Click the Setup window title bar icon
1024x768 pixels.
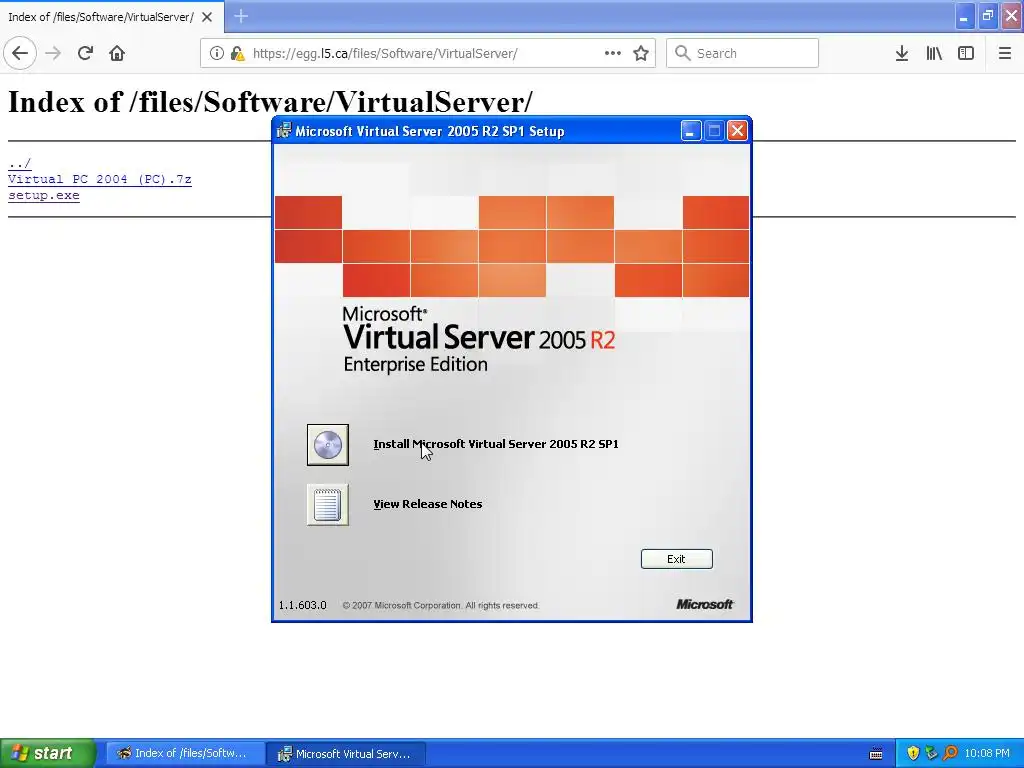(284, 131)
